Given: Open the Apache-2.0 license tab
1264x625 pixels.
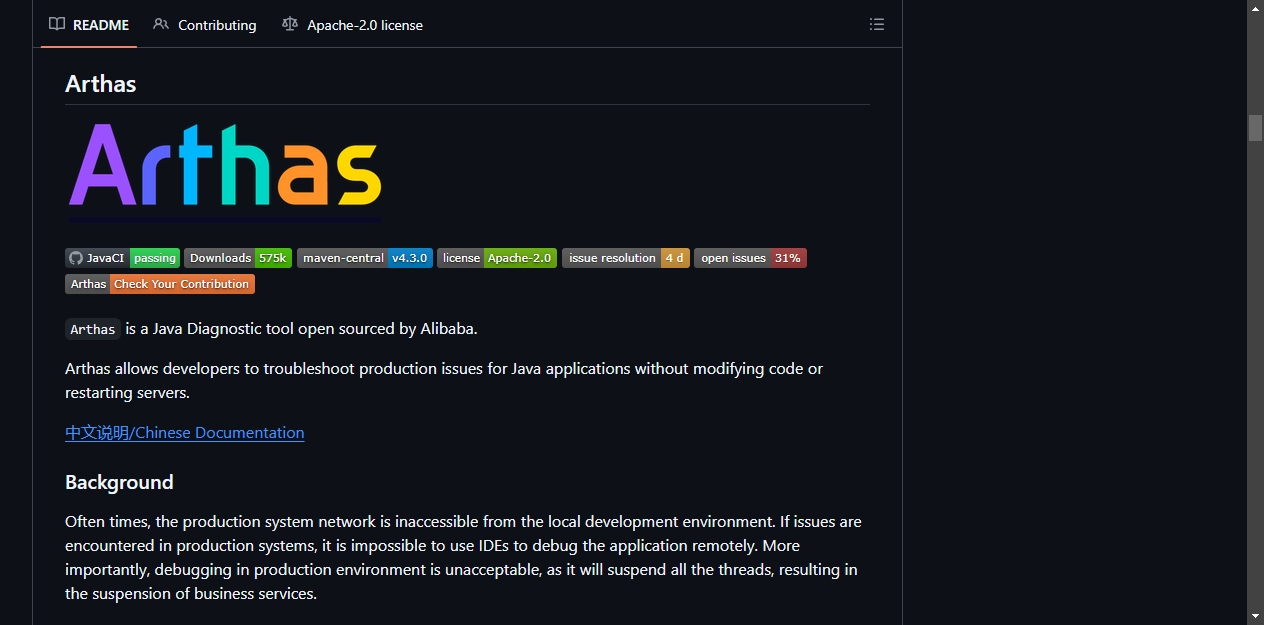Looking at the screenshot, I should click(x=352, y=25).
